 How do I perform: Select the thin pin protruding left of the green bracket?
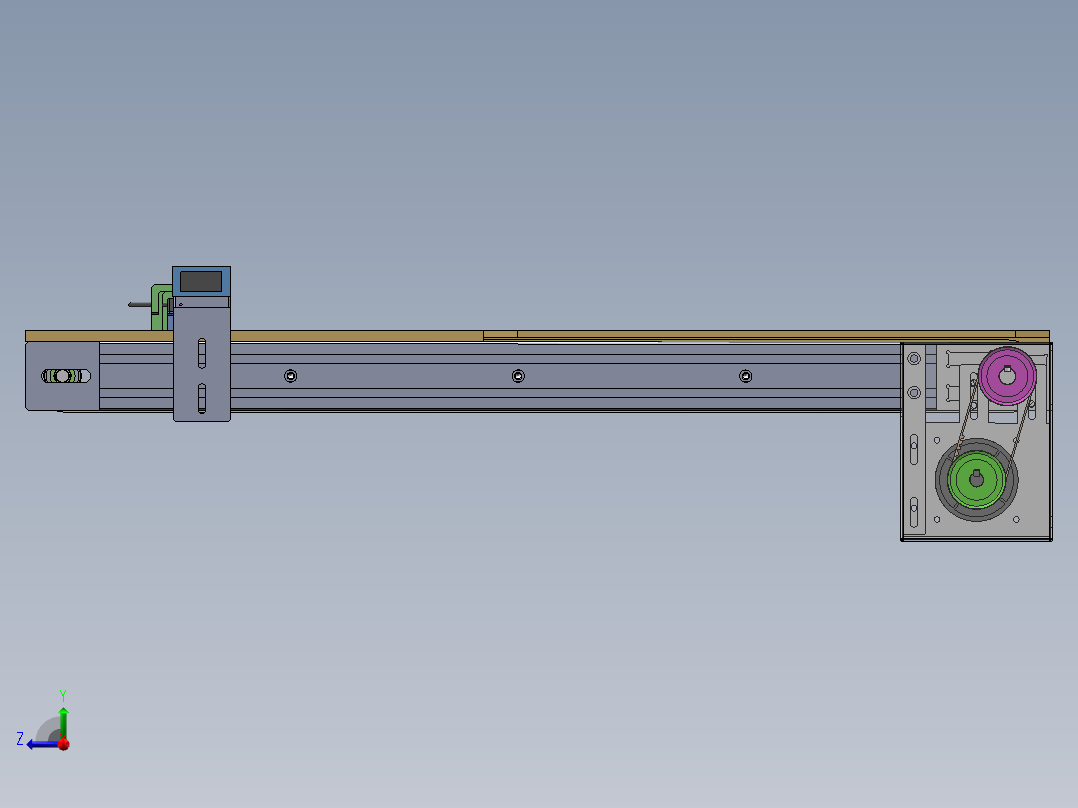[140, 305]
